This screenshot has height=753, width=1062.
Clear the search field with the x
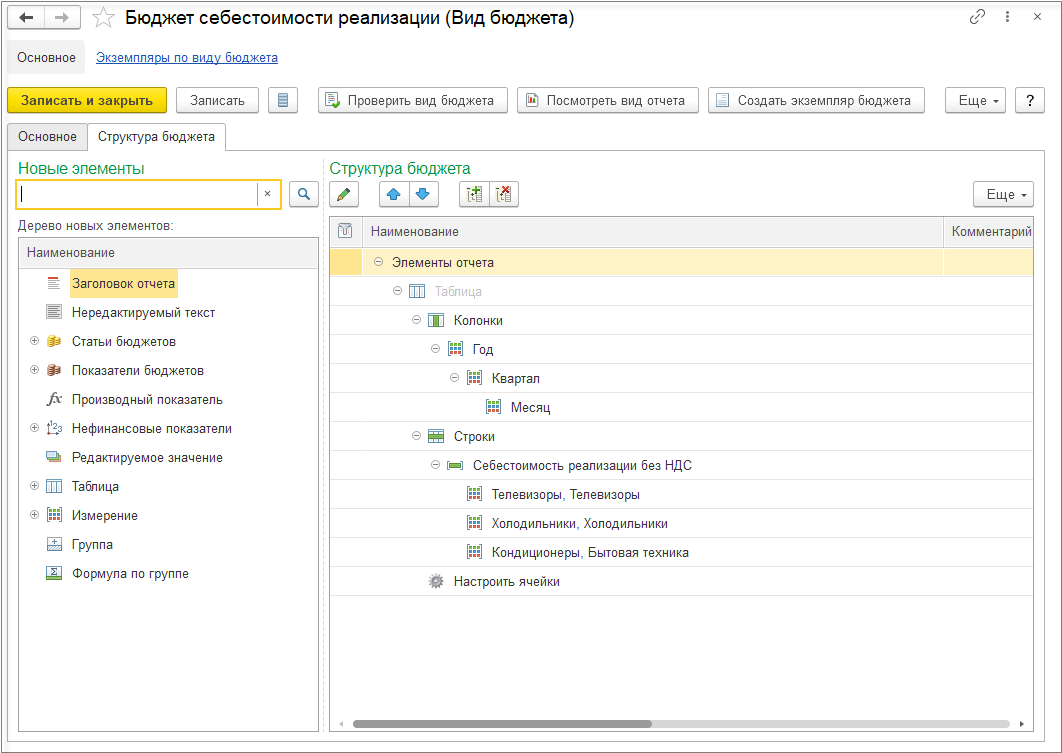click(x=267, y=194)
